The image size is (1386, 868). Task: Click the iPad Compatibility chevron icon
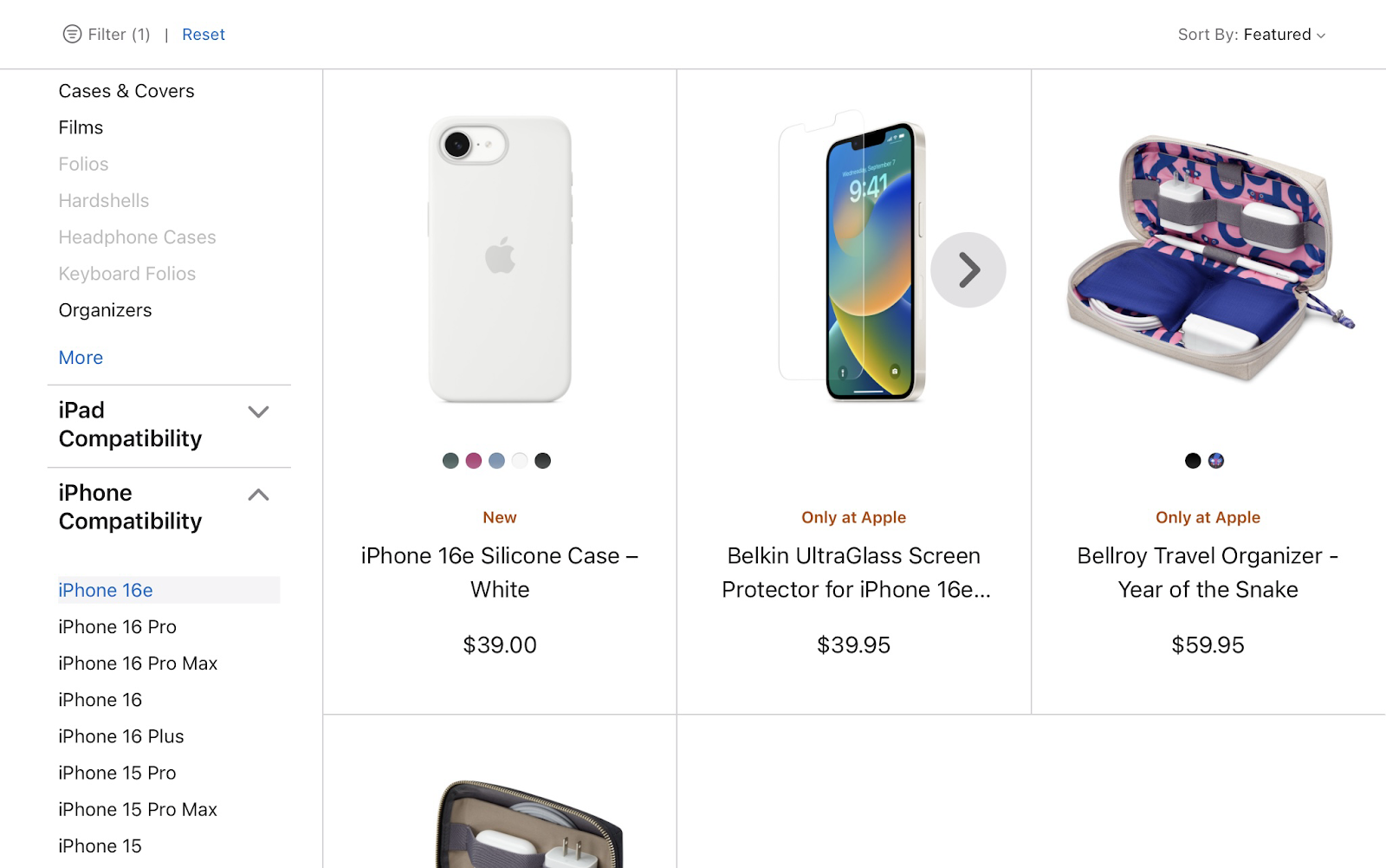258,412
